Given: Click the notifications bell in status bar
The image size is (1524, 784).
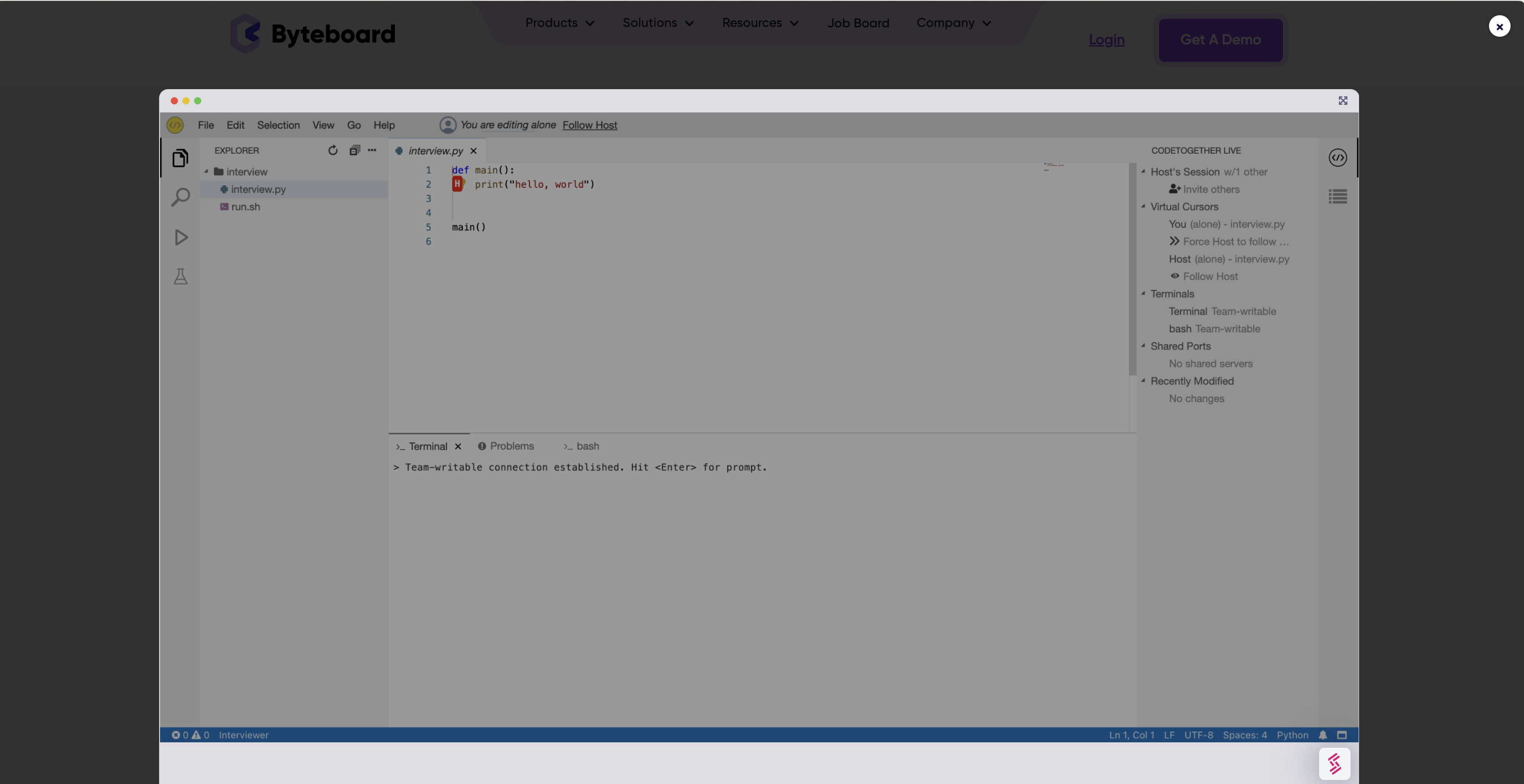Looking at the screenshot, I should [1323, 735].
